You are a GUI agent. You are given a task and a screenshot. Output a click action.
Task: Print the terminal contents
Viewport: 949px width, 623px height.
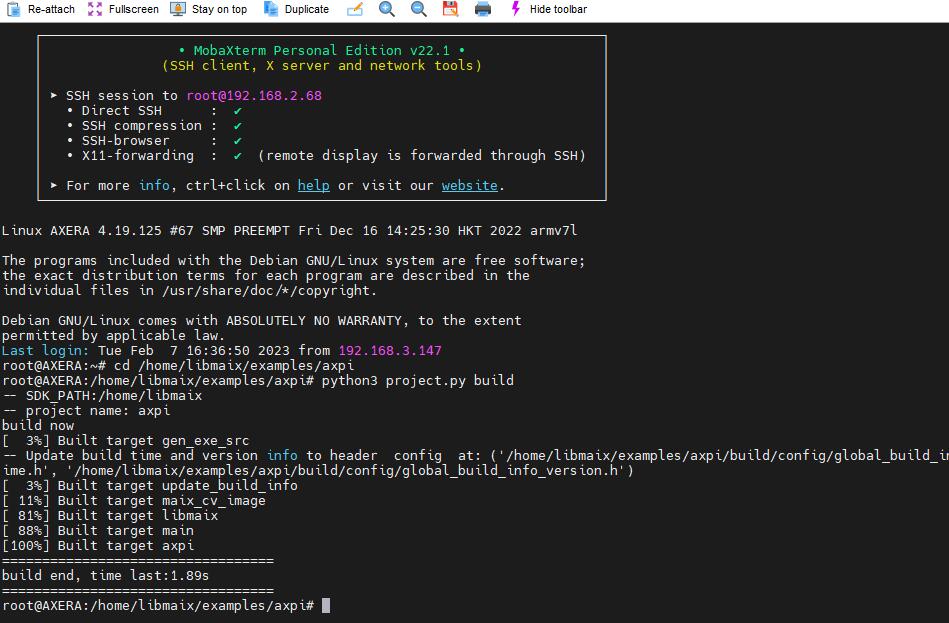coord(482,9)
